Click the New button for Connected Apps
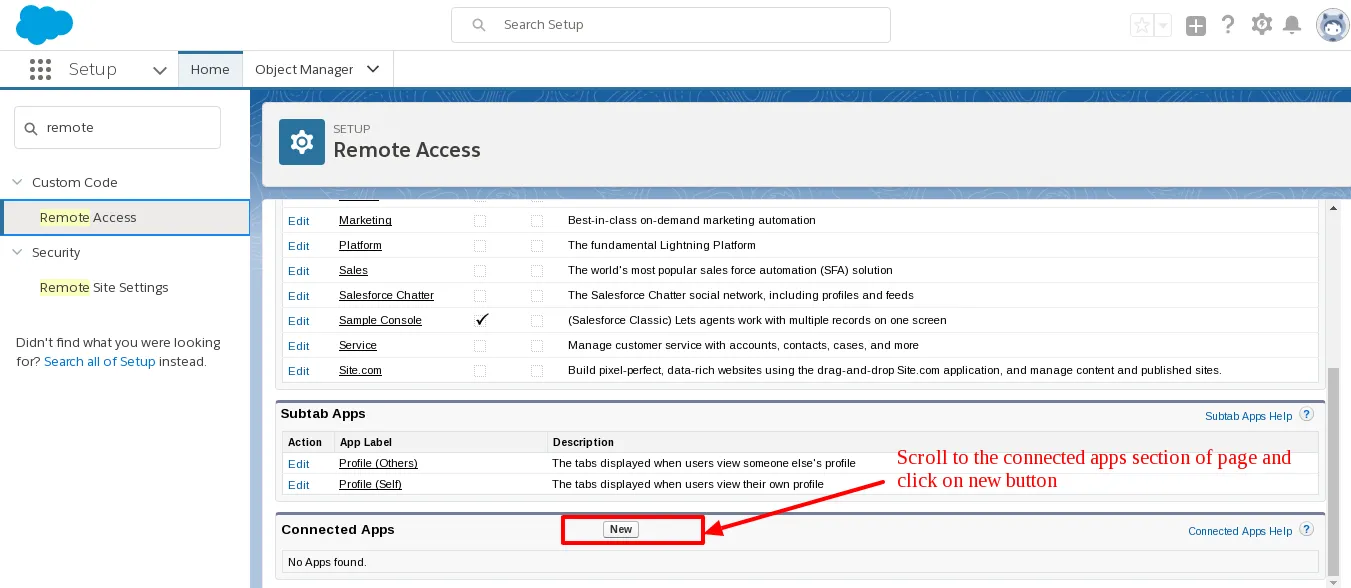 pos(621,529)
